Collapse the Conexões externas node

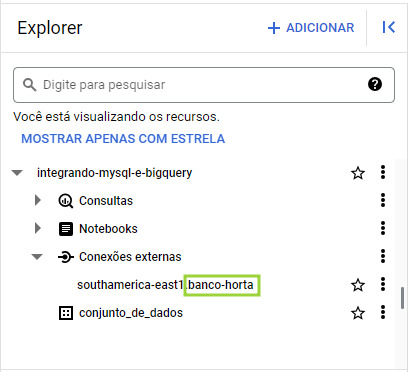pyautogui.click(x=37, y=257)
